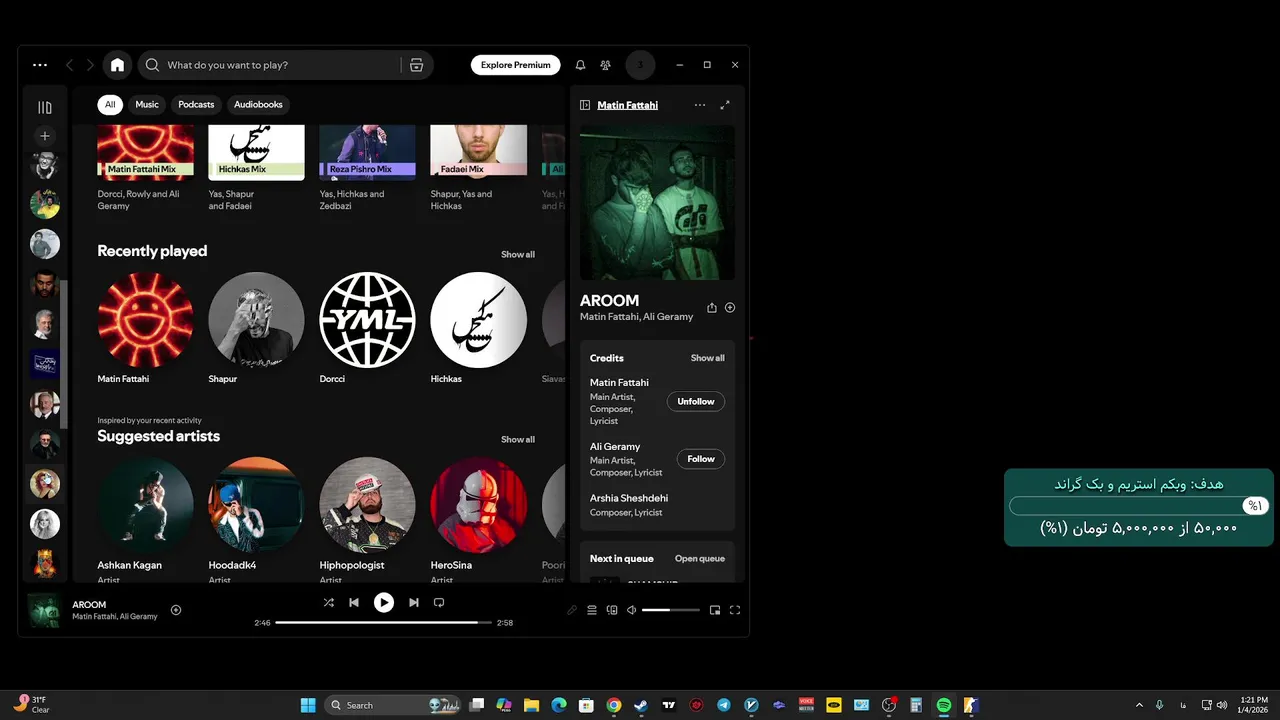The width and height of the screenshot is (1280, 720).
Task: Open Chrome from the taskbar
Action: click(614, 705)
